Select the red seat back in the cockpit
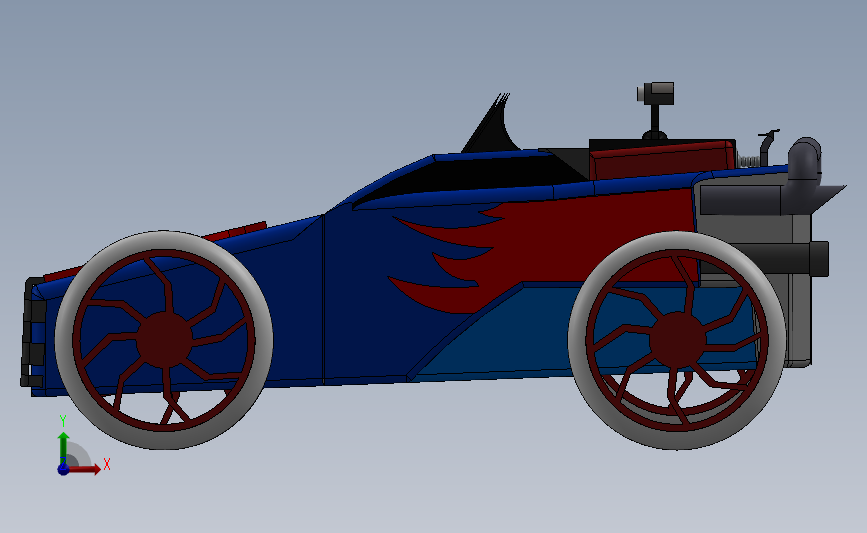 tap(661, 160)
